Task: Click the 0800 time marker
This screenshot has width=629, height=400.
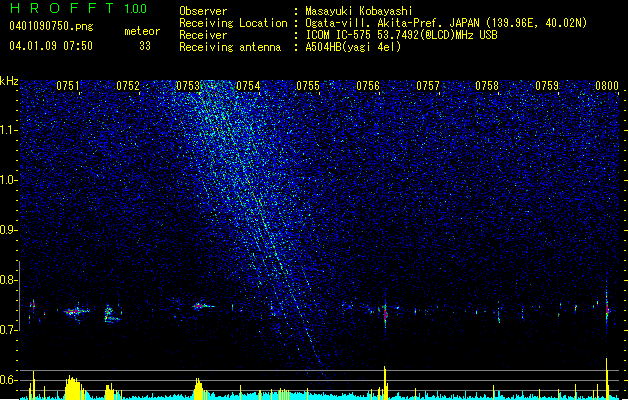Action: tap(607, 86)
